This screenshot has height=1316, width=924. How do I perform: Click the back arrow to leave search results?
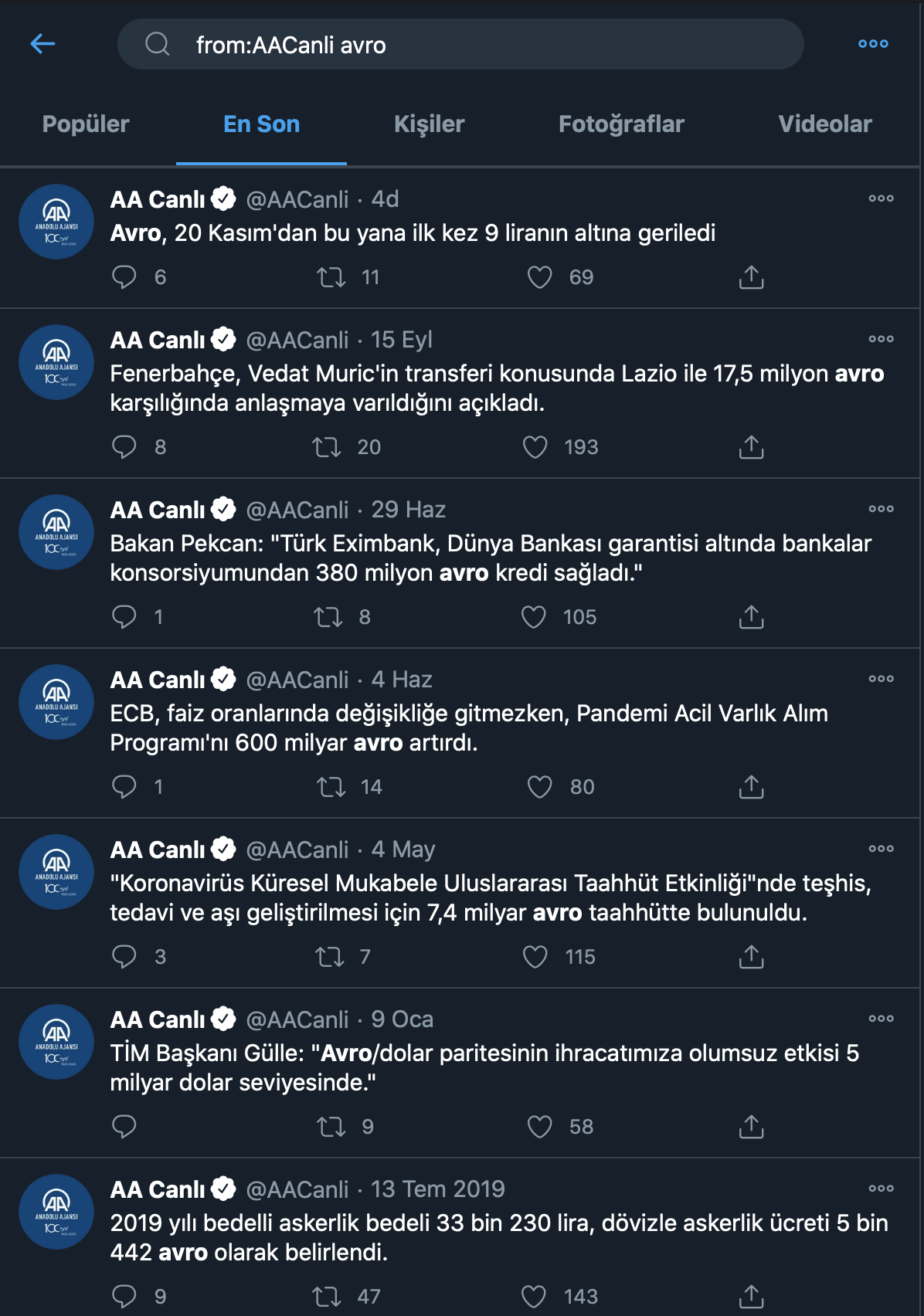(x=44, y=44)
